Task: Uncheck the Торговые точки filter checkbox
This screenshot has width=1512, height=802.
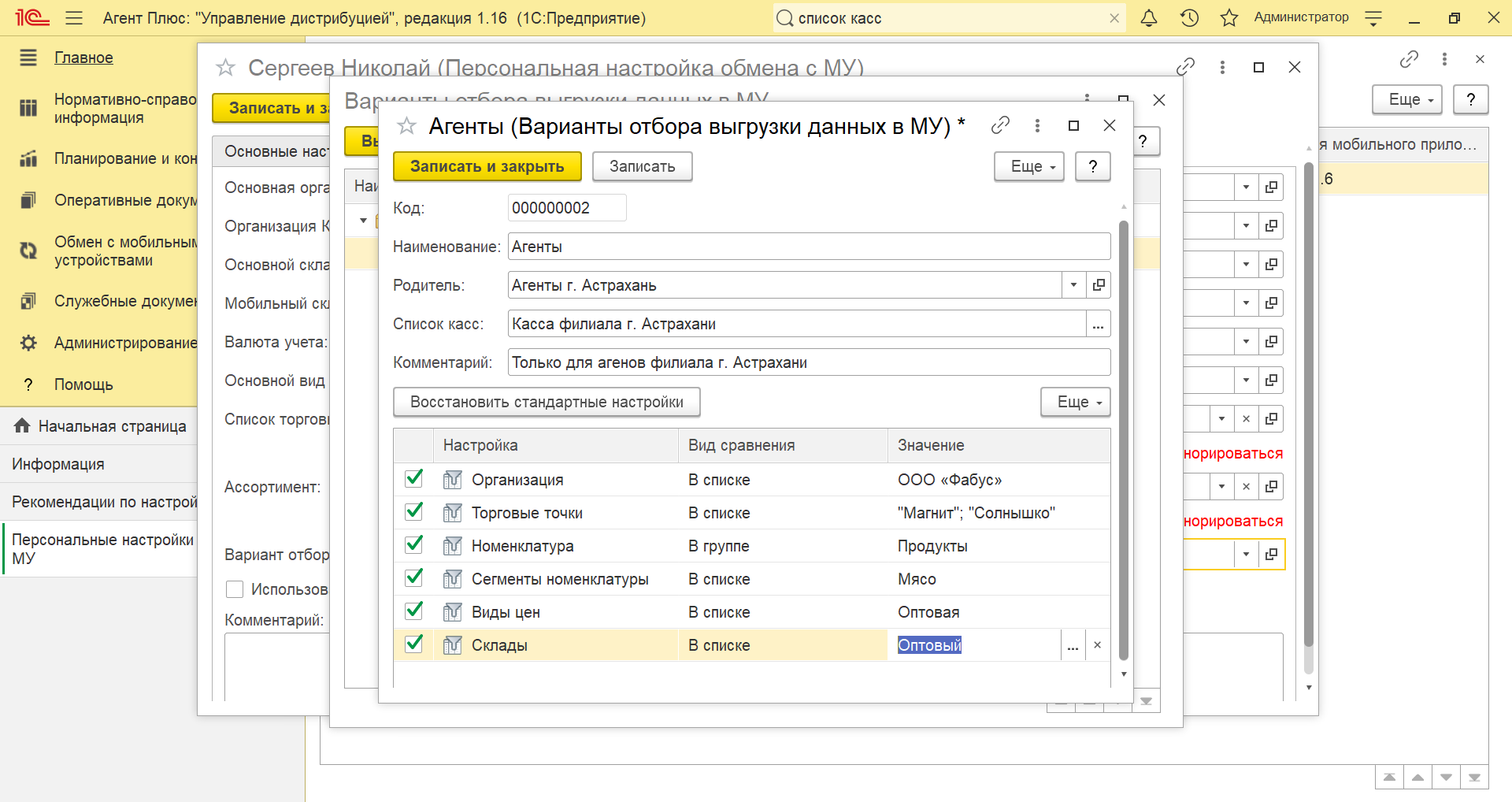Action: [413, 511]
